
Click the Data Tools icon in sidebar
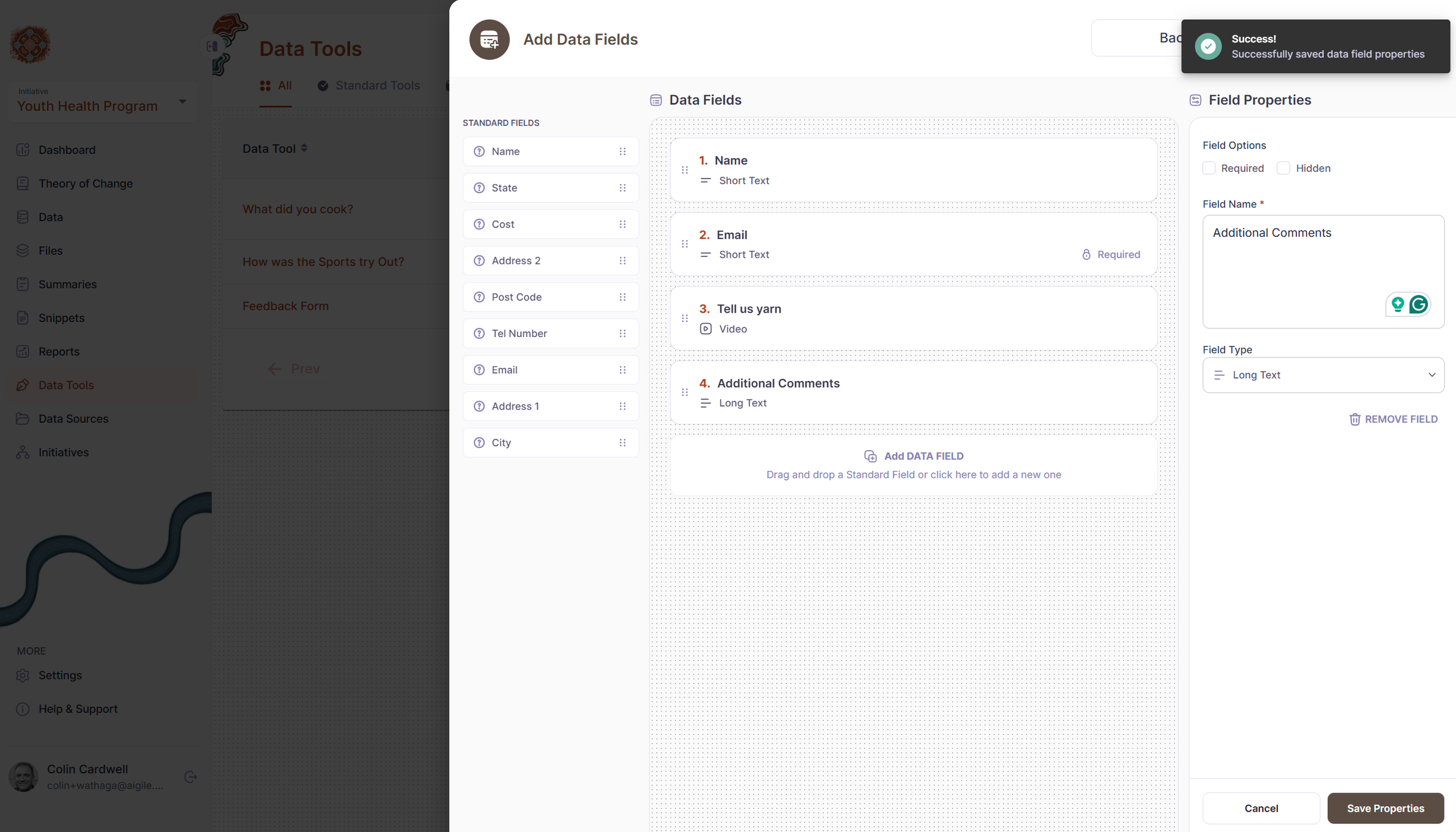pos(23,385)
